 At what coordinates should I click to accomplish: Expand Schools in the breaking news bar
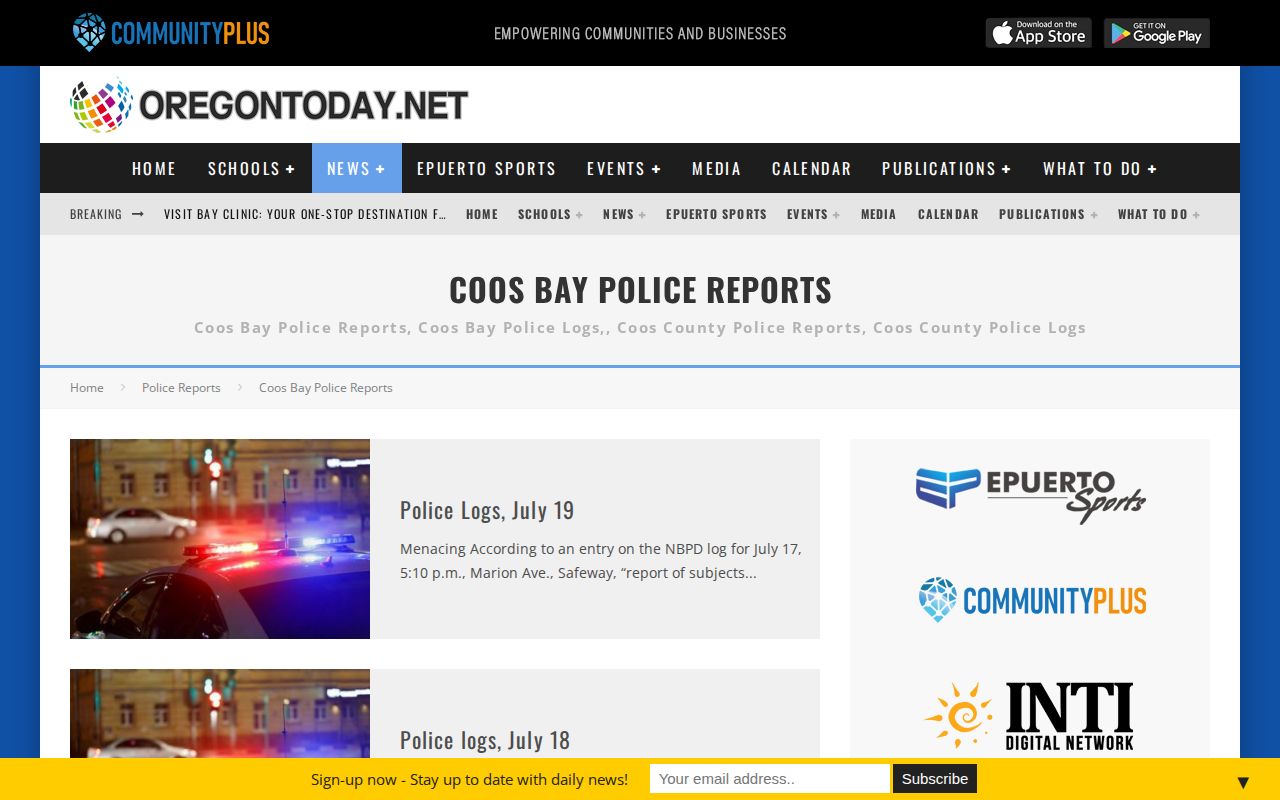[550, 214]
